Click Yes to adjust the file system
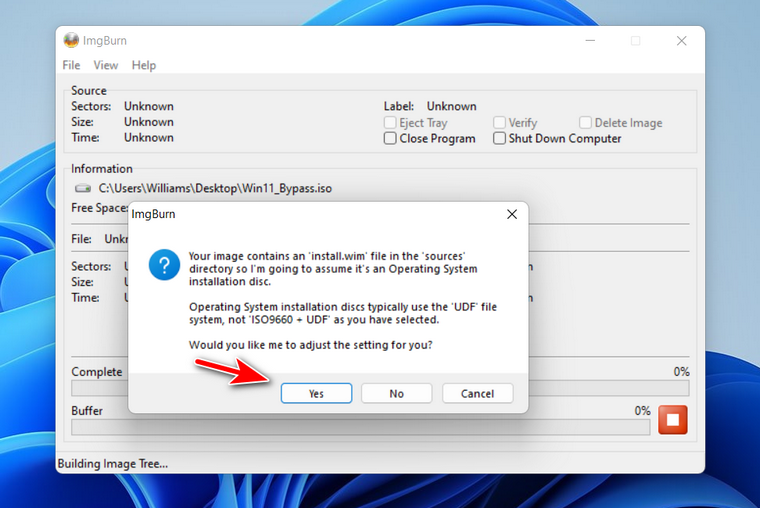 click(316, 393)
